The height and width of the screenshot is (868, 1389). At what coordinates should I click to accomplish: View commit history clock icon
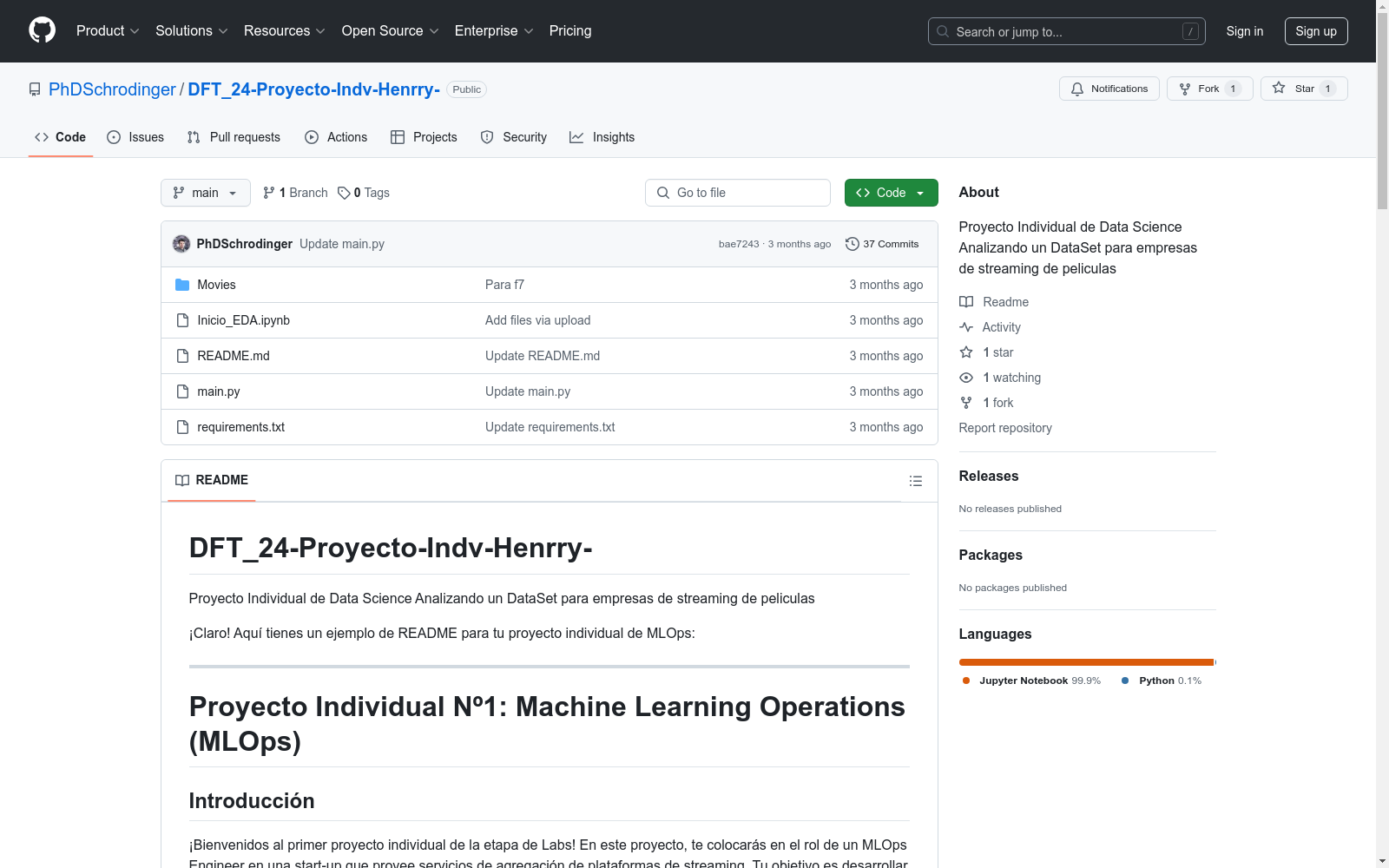click(x=852, y=244)
